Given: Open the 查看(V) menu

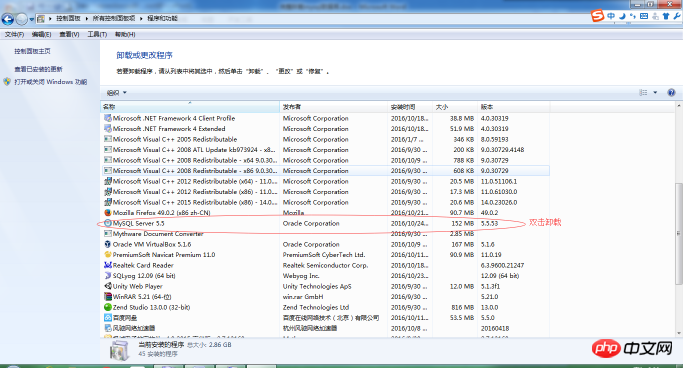Looking at the screenshot, I should [69, 34].
